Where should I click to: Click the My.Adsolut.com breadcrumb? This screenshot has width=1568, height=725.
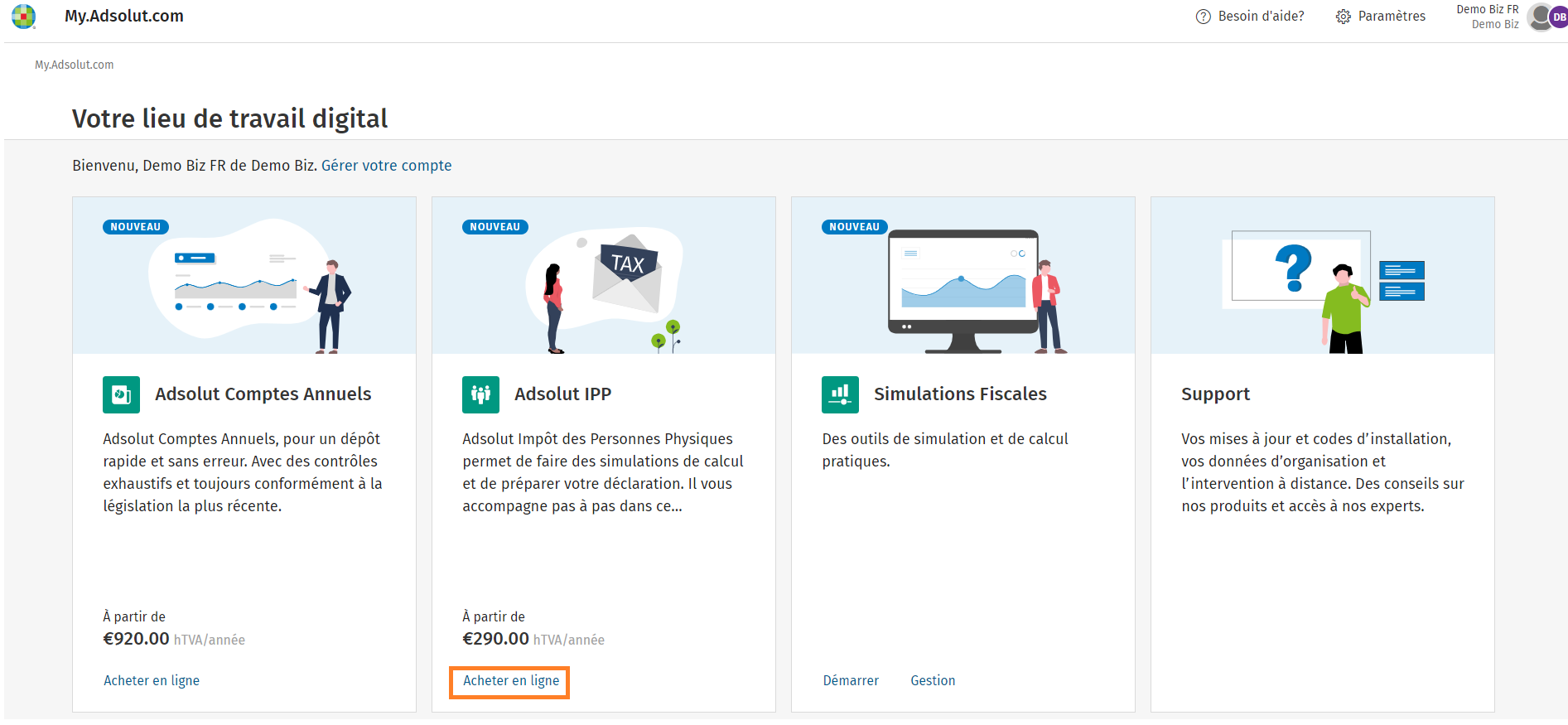tap(75, 65)
